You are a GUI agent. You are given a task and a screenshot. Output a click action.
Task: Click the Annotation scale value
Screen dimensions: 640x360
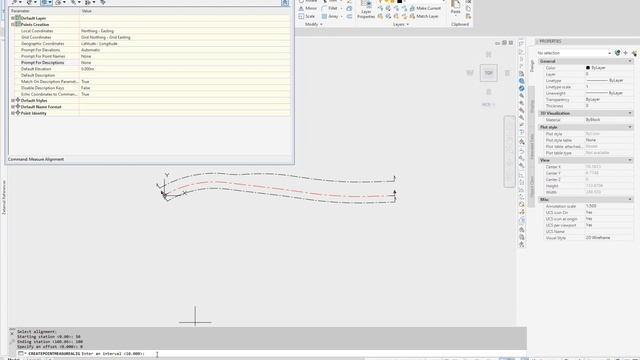click(591, 206)
